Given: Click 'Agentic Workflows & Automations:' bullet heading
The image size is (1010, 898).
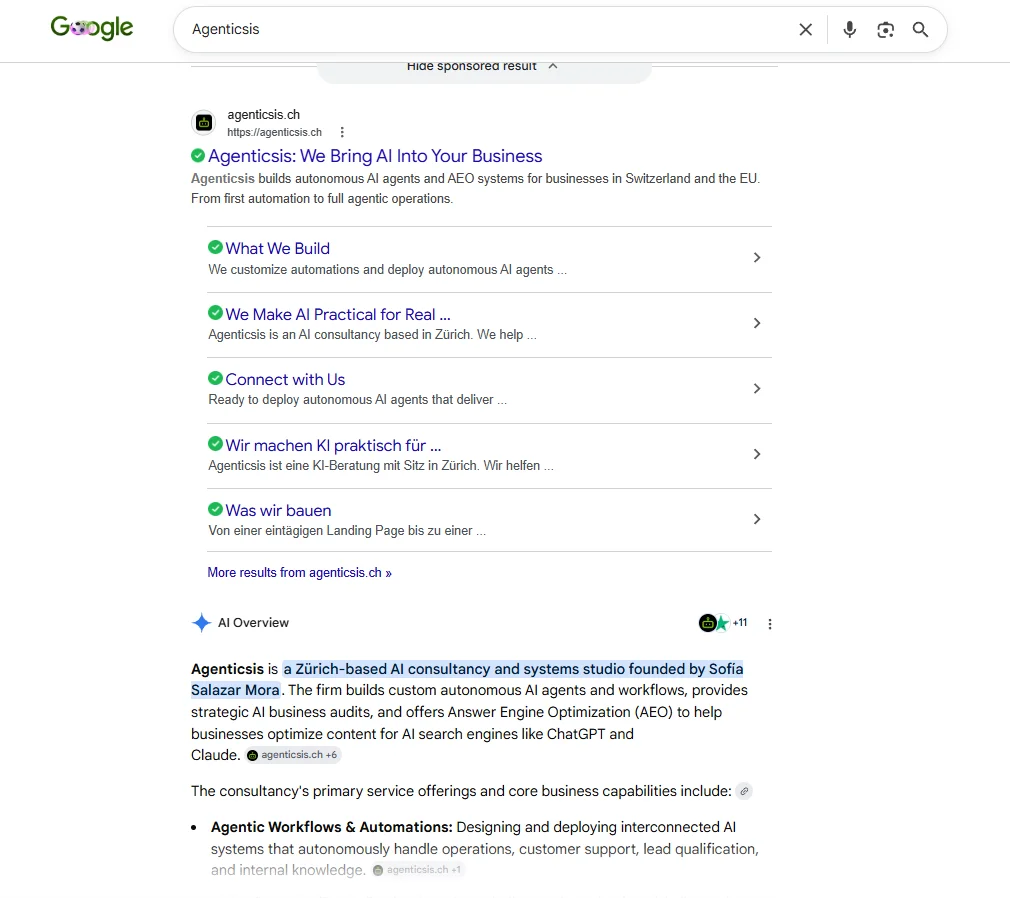Looking at the screenshot, I should pos(332,827).
